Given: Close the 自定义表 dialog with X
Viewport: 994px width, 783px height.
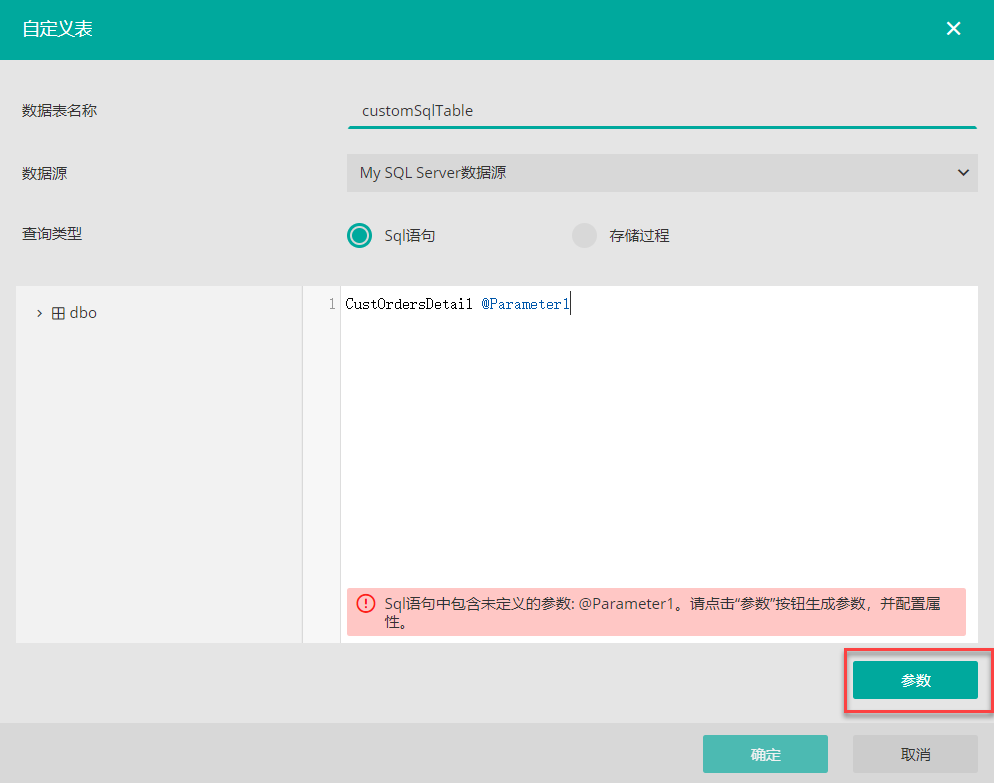Looking at the screenshot, I should (953, 29).
